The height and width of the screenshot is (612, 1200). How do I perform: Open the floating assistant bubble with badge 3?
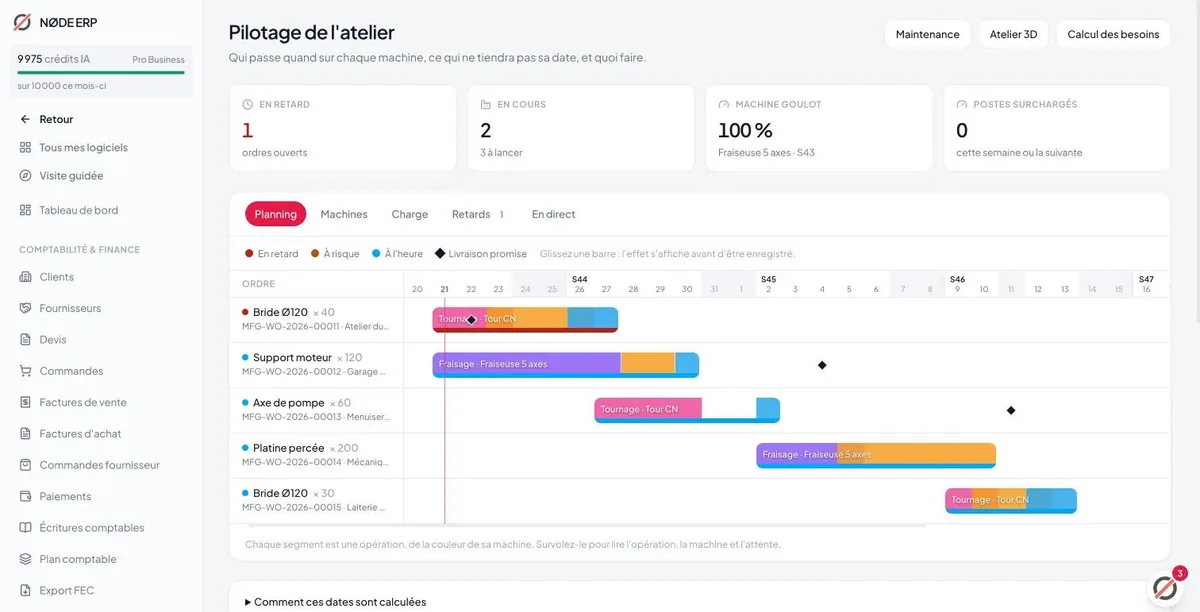1165,587
